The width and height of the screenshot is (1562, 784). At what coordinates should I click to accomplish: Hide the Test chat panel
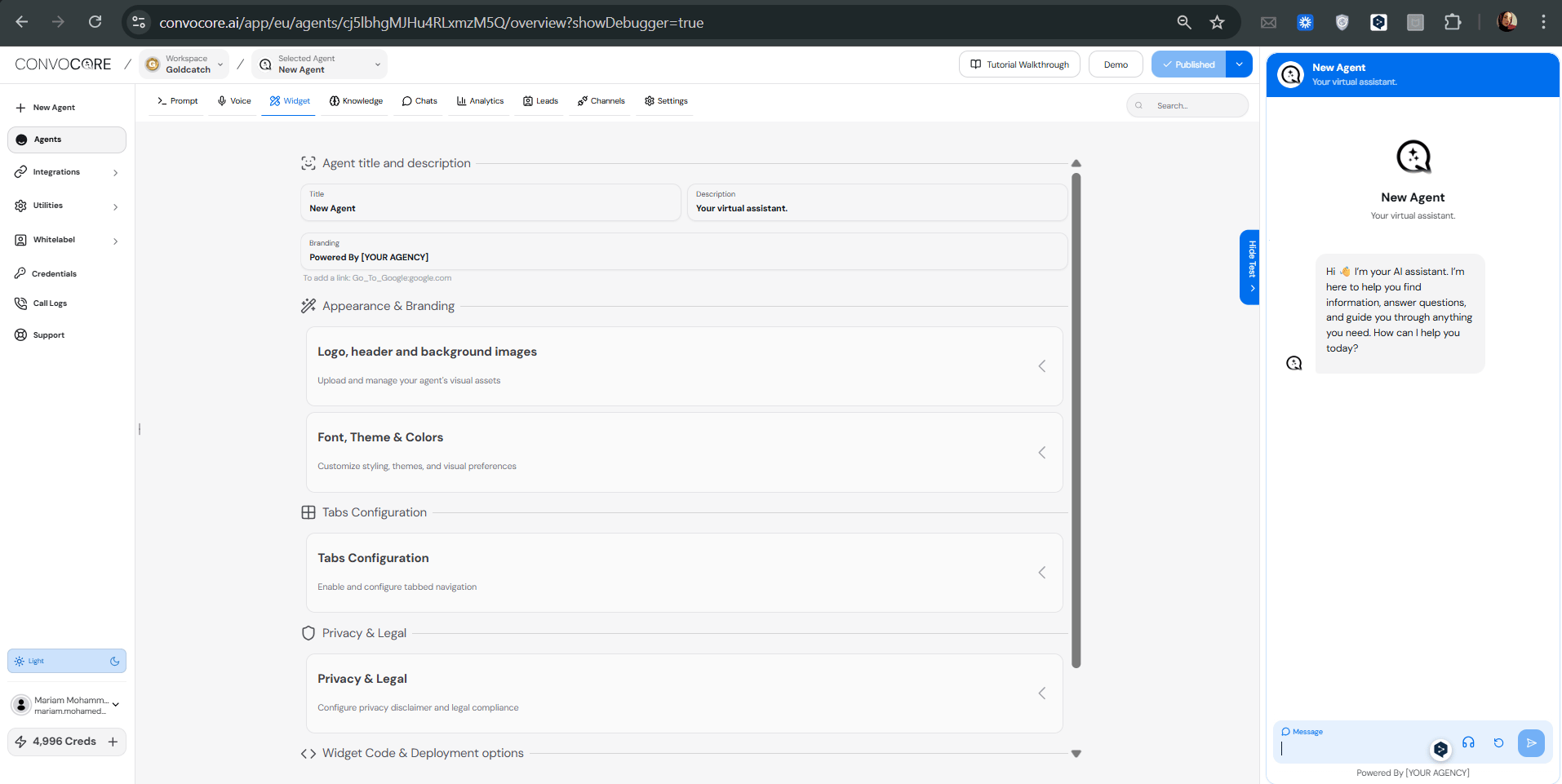[1249, 267]
